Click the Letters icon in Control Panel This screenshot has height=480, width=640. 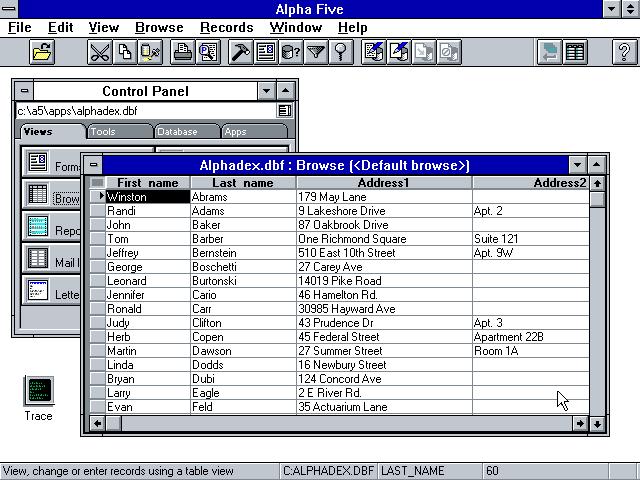pyautogui.click(x=38, y=290)
